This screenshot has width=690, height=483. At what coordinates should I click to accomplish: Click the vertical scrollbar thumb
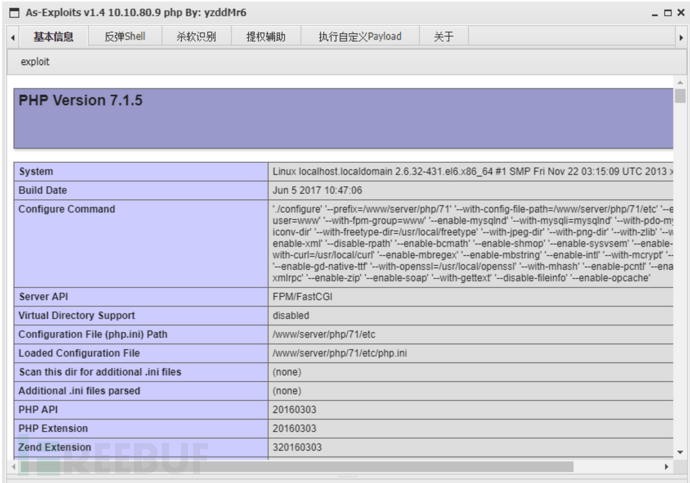tap(680, 95)
